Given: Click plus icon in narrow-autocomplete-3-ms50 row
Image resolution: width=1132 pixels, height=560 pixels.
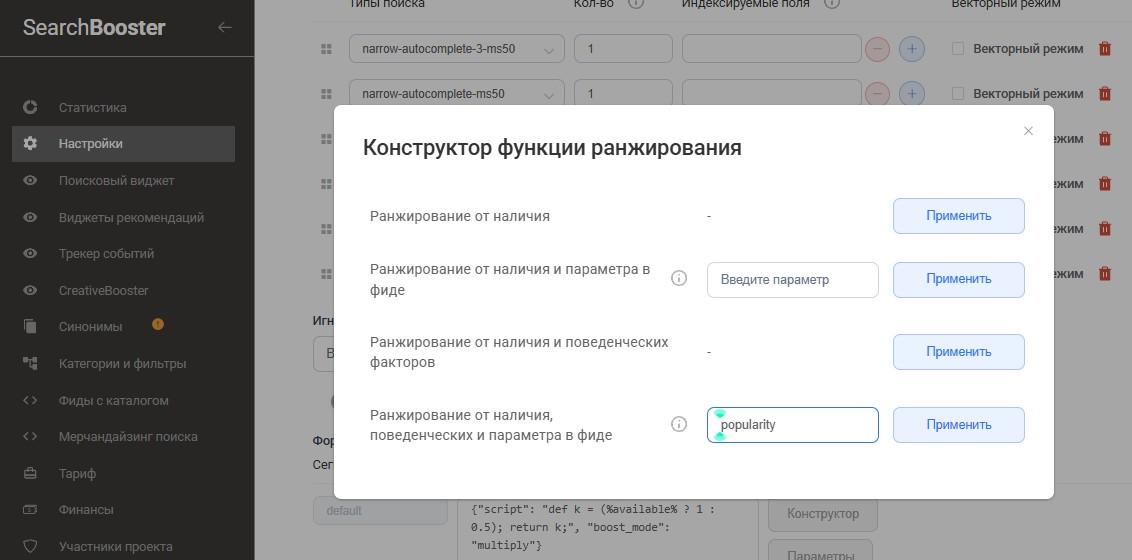Looking at the screenshot, I should 911,48.
